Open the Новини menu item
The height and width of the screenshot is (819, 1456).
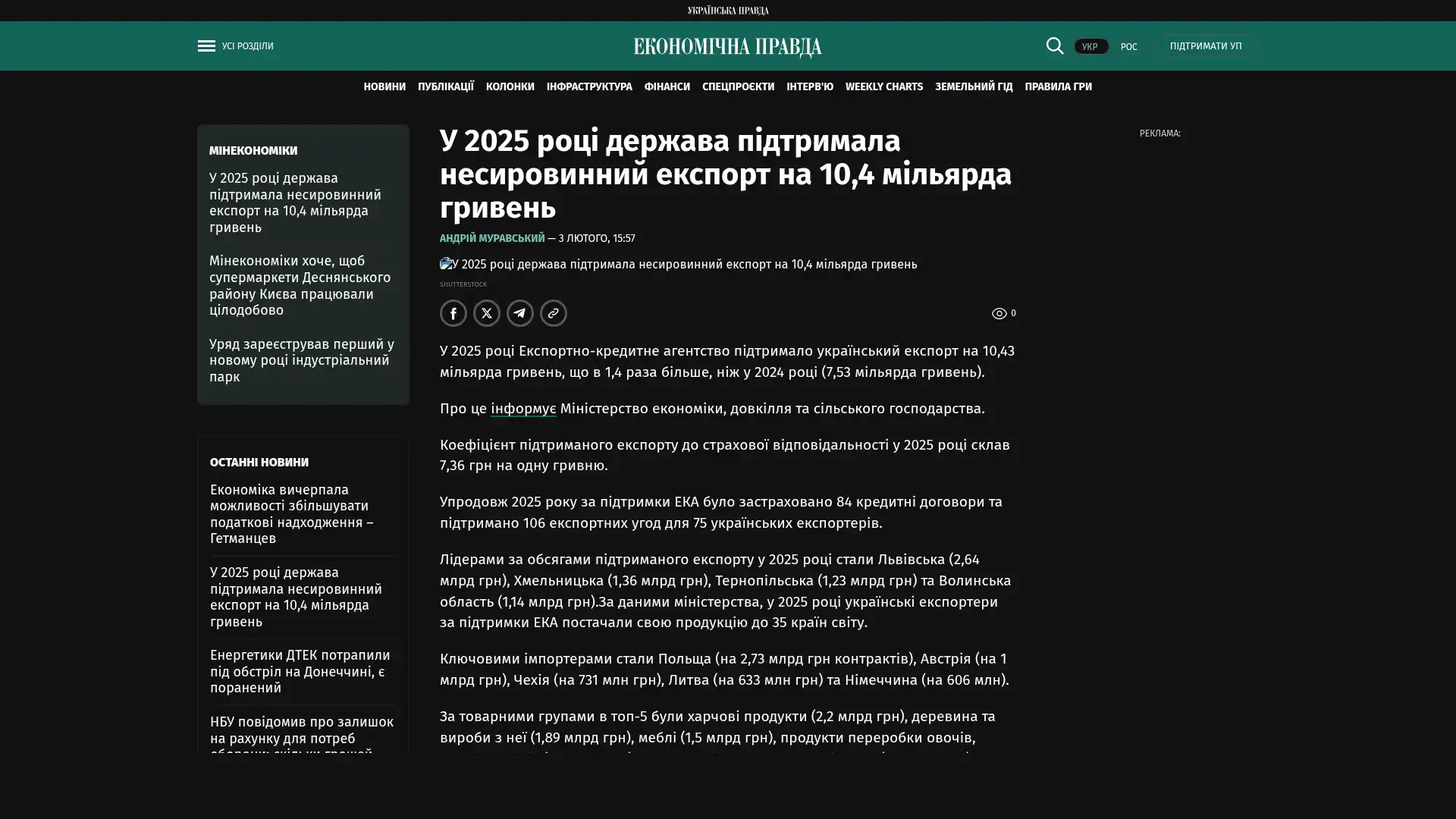[x=384, y=86]
